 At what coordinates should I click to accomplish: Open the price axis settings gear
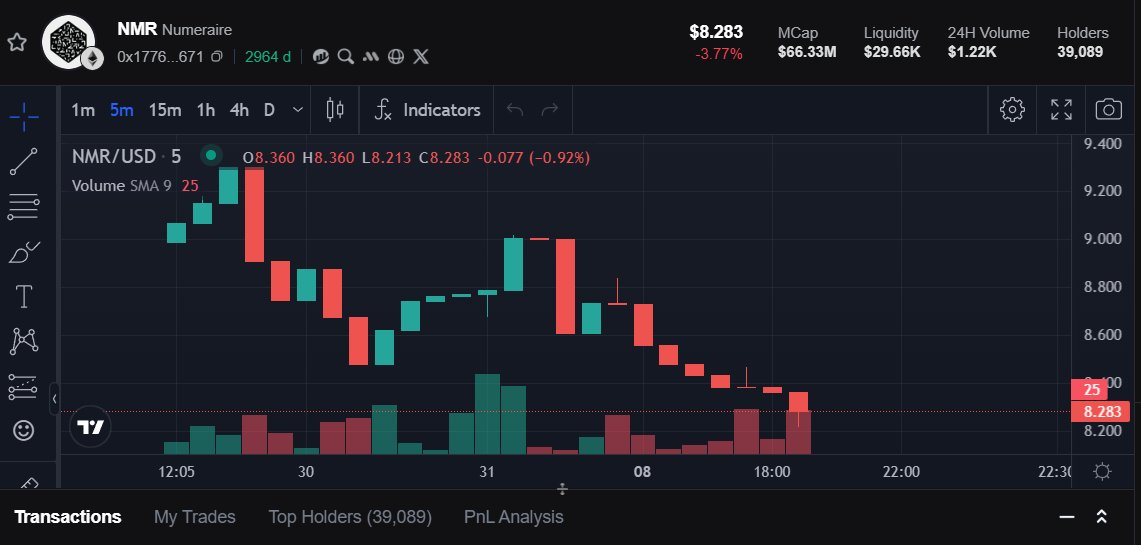(x=1102, y=472)
